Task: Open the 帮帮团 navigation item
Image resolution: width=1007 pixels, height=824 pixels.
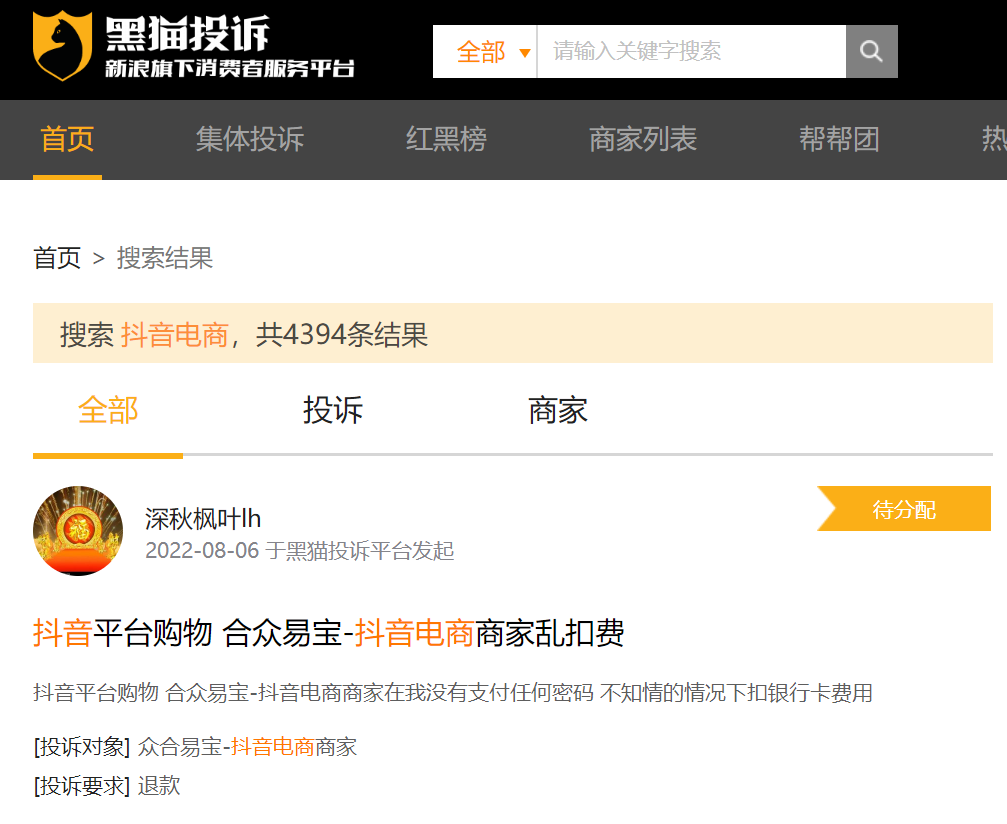Action: coord(839,139)
